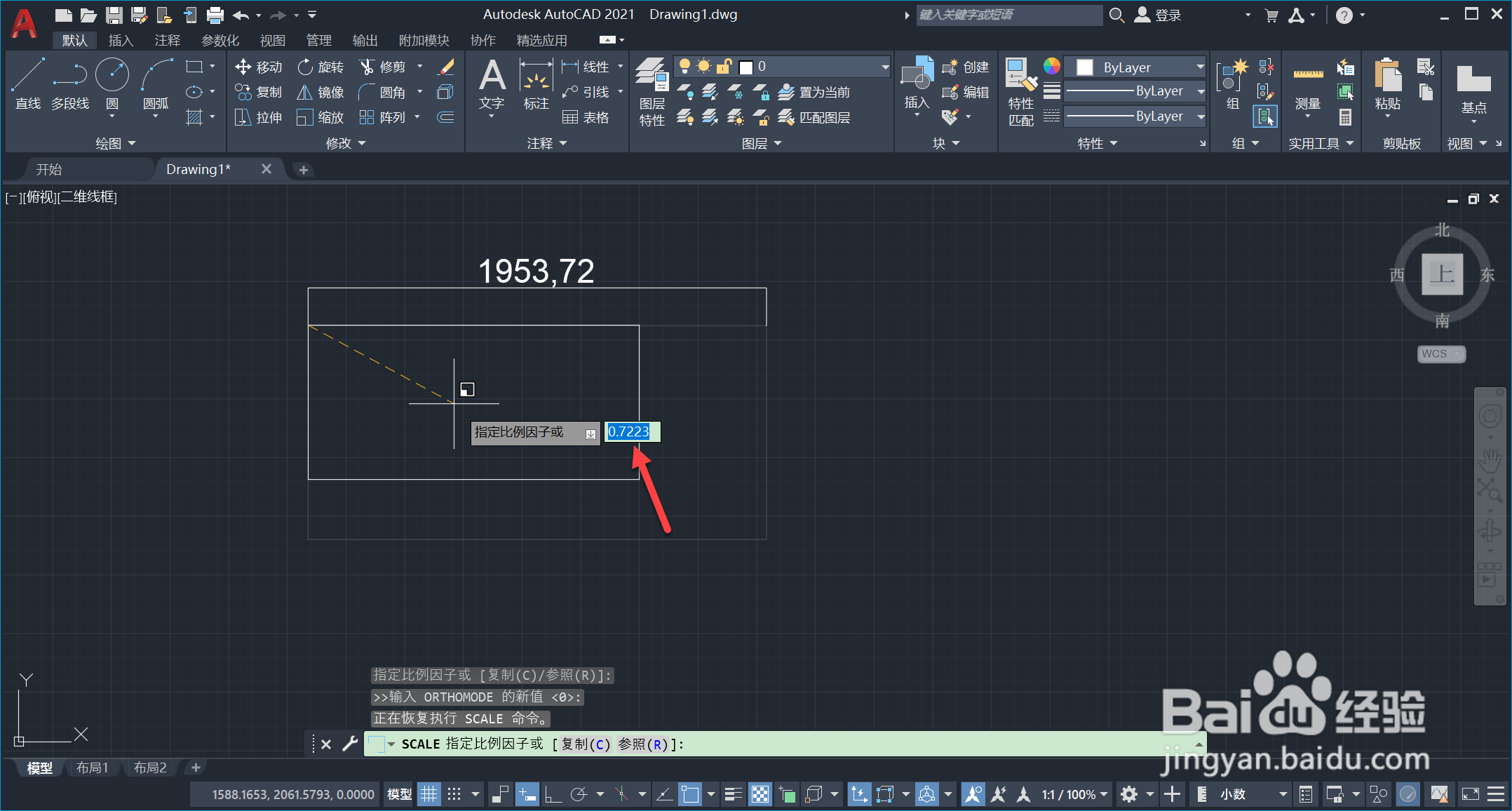Activate the Rotate (旋转) tool

(x=320, y=67)
